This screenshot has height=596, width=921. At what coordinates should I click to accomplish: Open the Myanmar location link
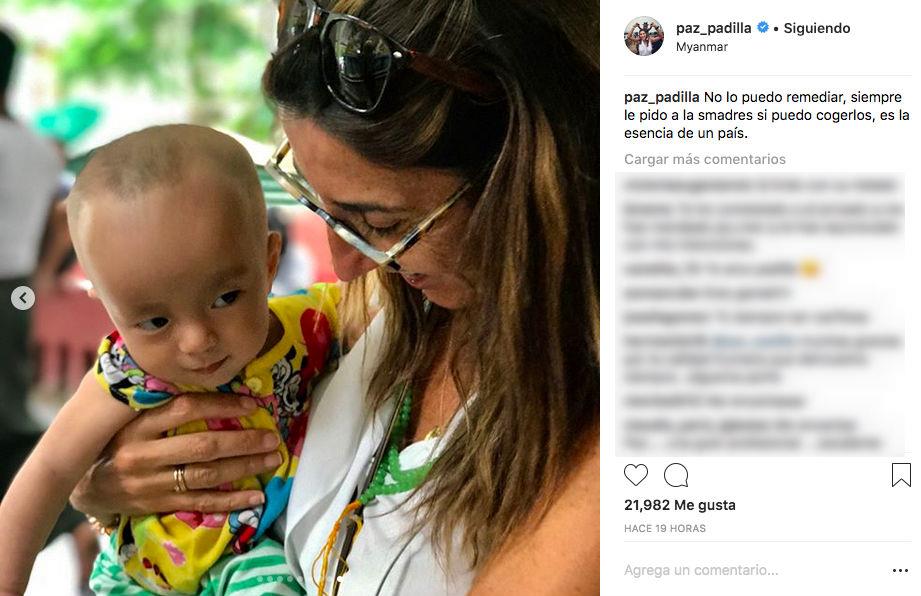701,47
